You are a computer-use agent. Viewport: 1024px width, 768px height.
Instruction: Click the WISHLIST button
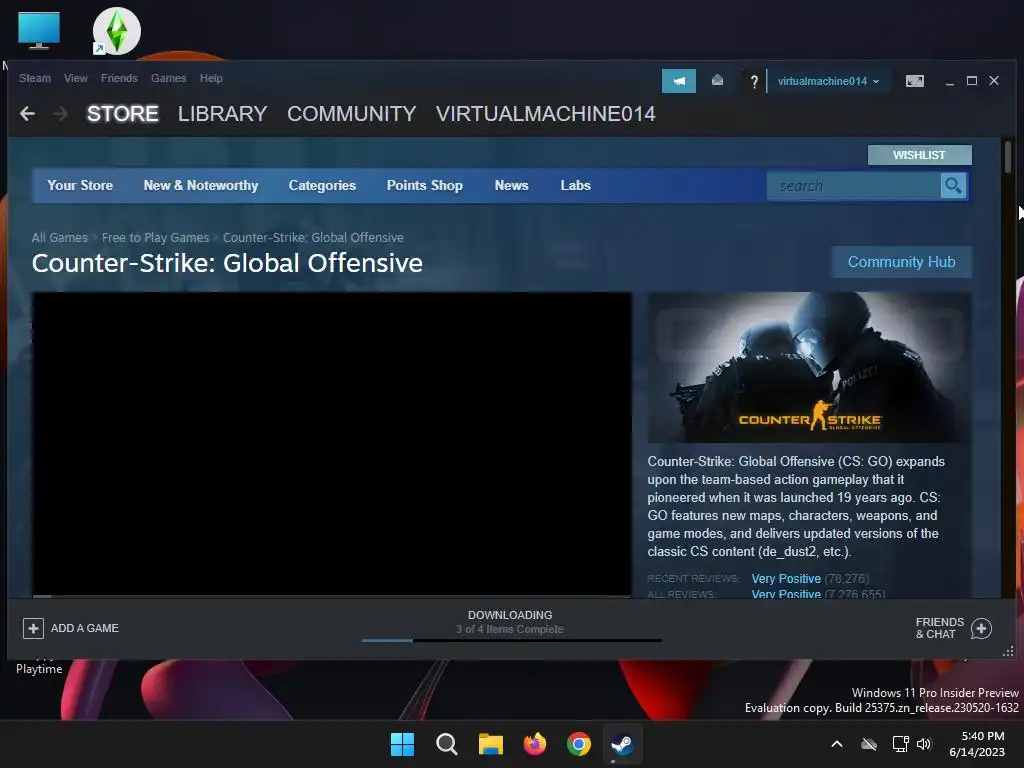tap(920, 155)
